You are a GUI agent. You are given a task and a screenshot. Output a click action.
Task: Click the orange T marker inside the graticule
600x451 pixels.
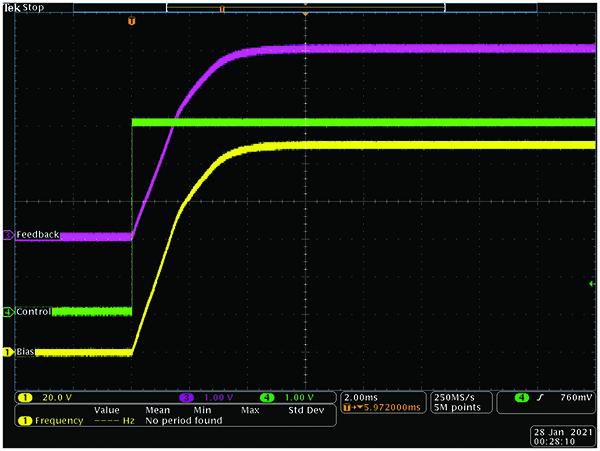point(130,20)
